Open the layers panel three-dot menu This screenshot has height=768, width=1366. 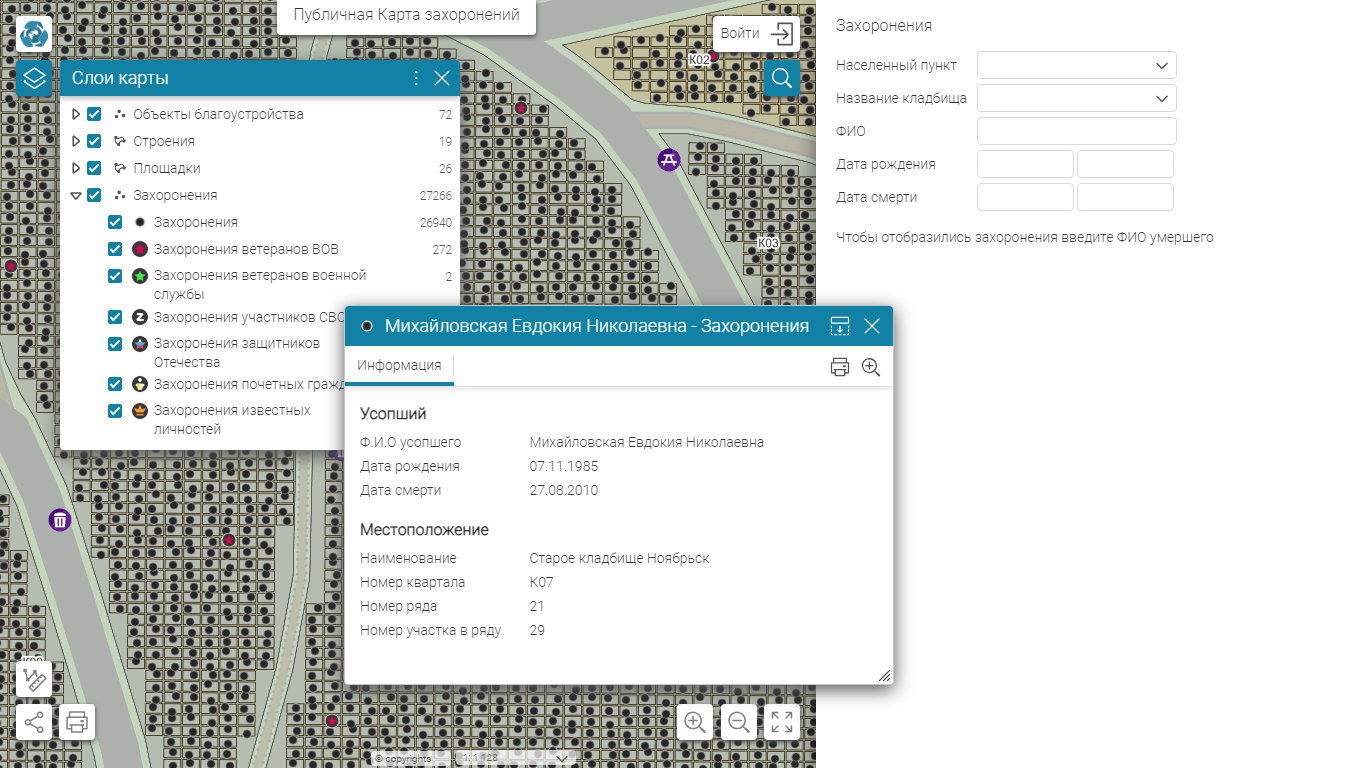416,78
